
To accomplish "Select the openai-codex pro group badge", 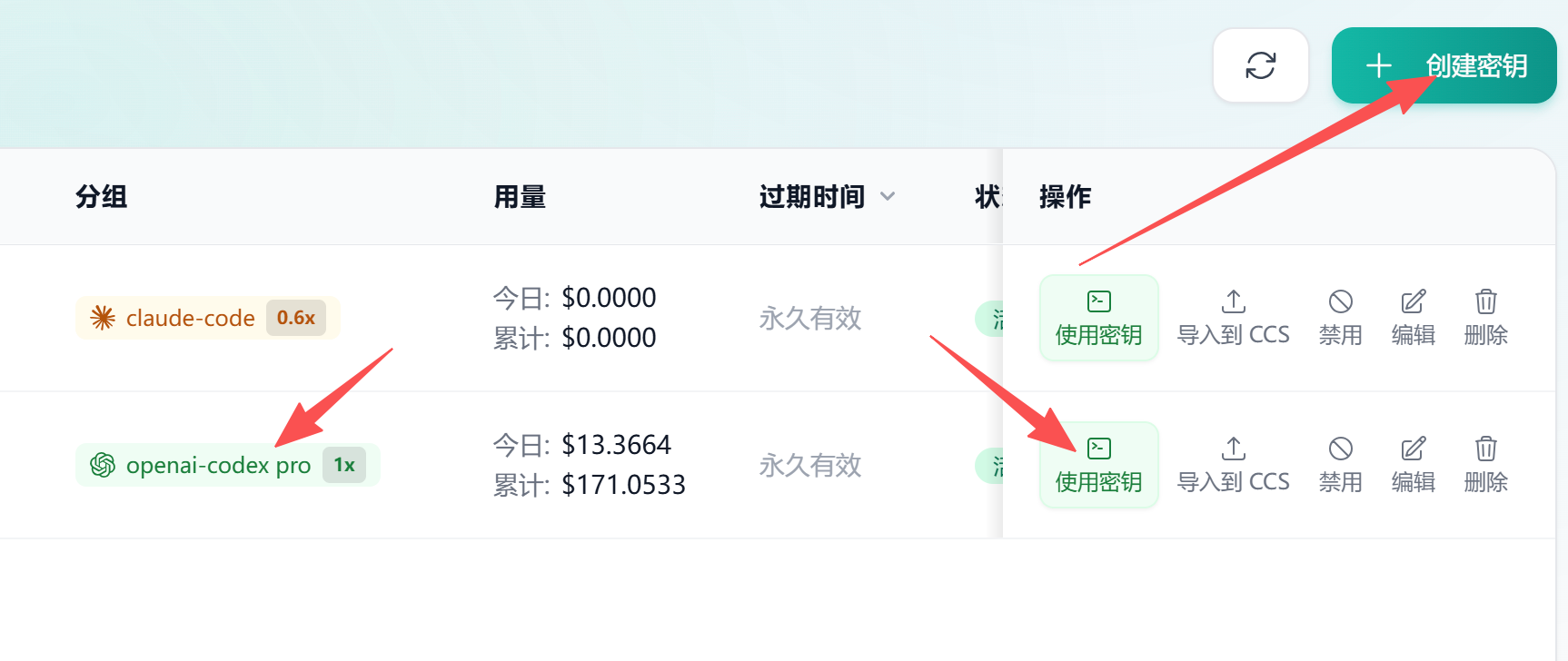I will point(228,465).
